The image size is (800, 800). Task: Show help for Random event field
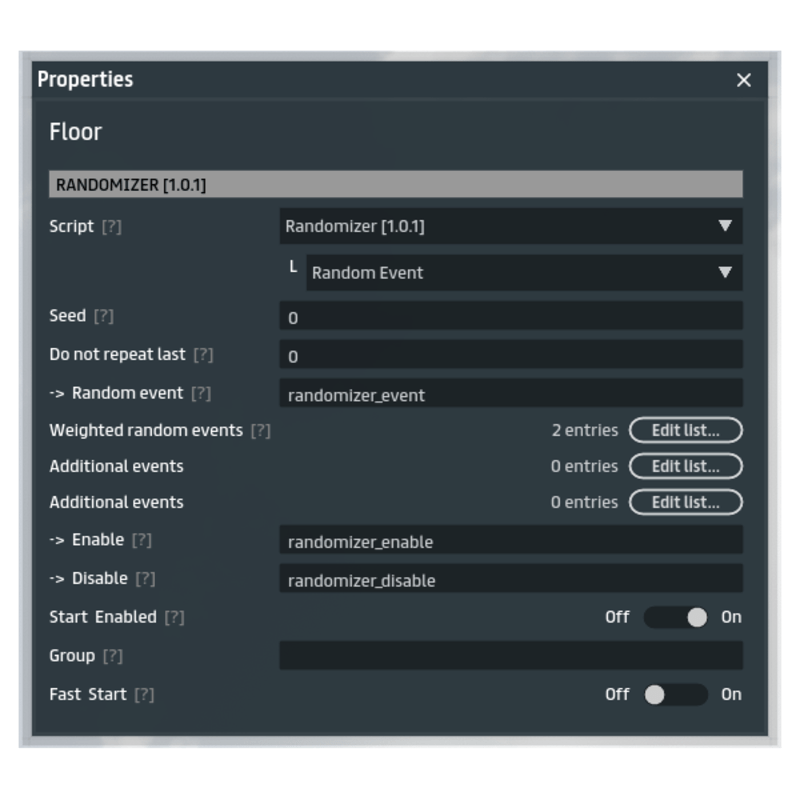tap(201, 394)
